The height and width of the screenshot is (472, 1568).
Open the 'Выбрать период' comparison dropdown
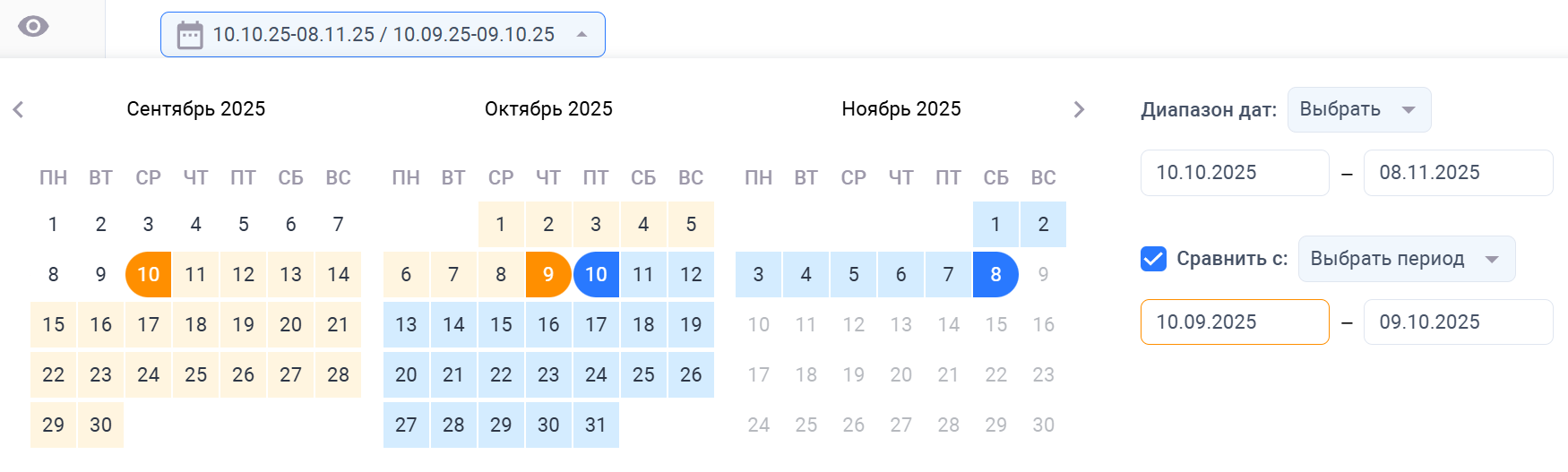point(1406,259)
